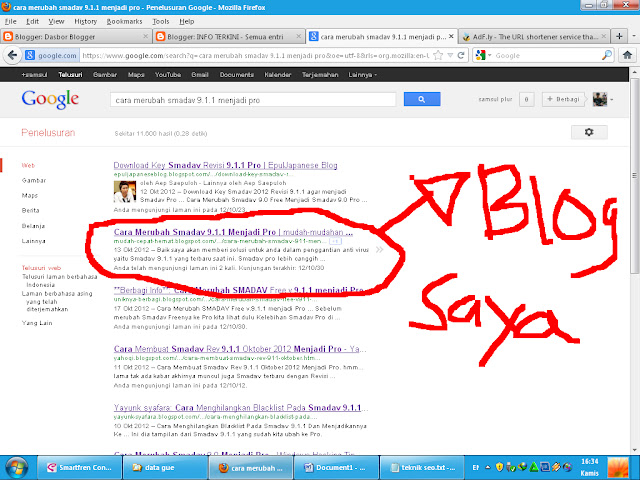
Task: Click the Google logo
Action: [x=50, y=99]
